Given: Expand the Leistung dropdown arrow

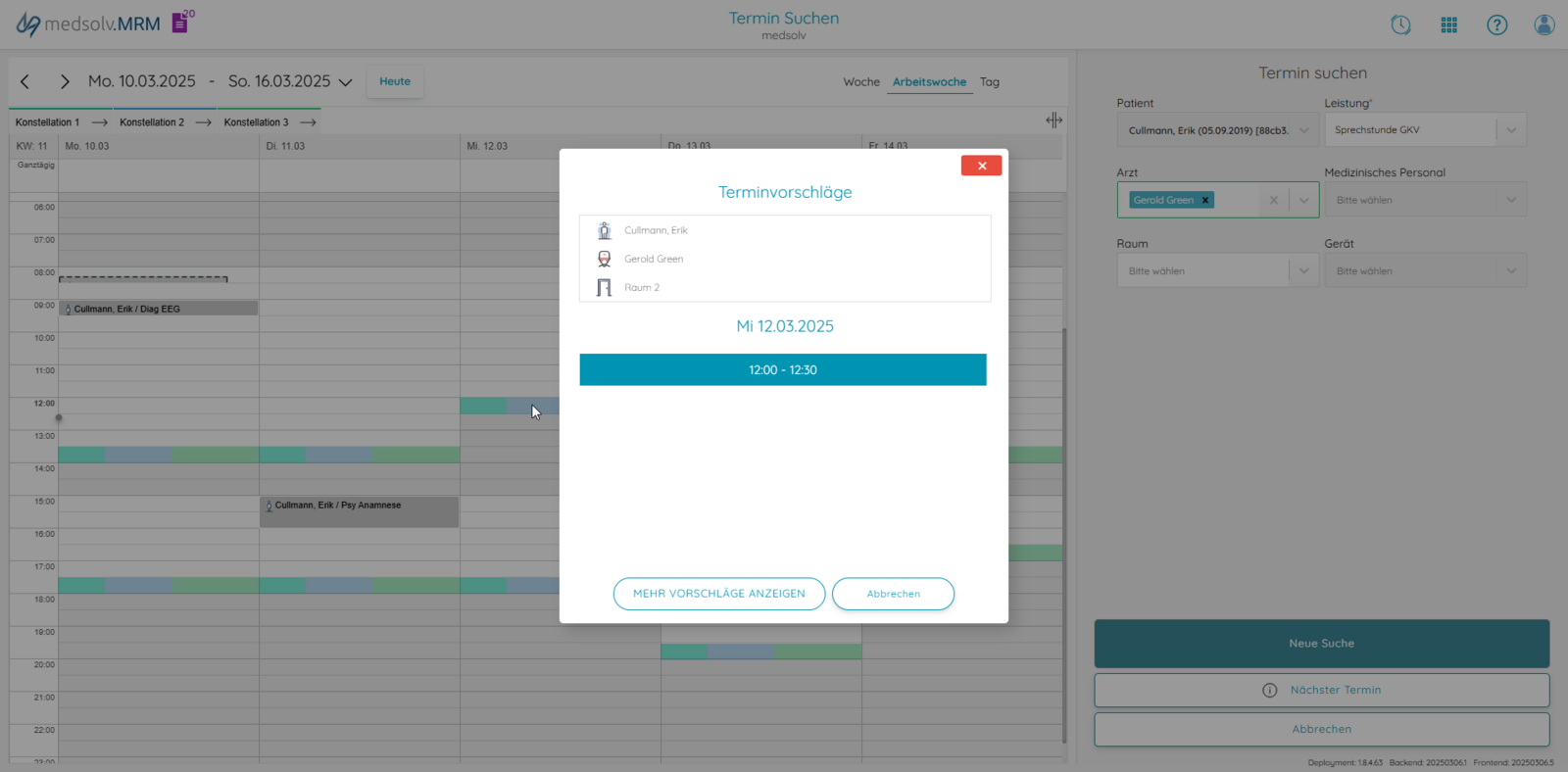Looking at the screenshot, I should click(1511, 130).
